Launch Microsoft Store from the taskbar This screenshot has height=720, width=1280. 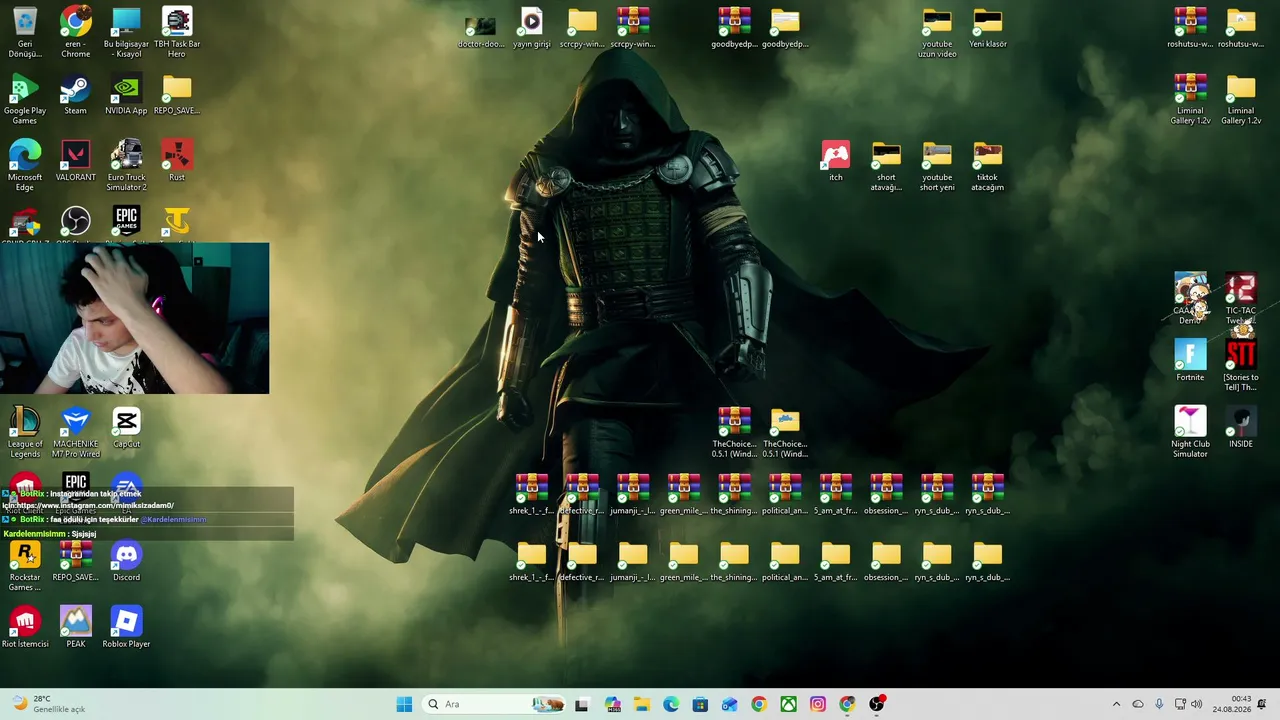pos(700,704)
